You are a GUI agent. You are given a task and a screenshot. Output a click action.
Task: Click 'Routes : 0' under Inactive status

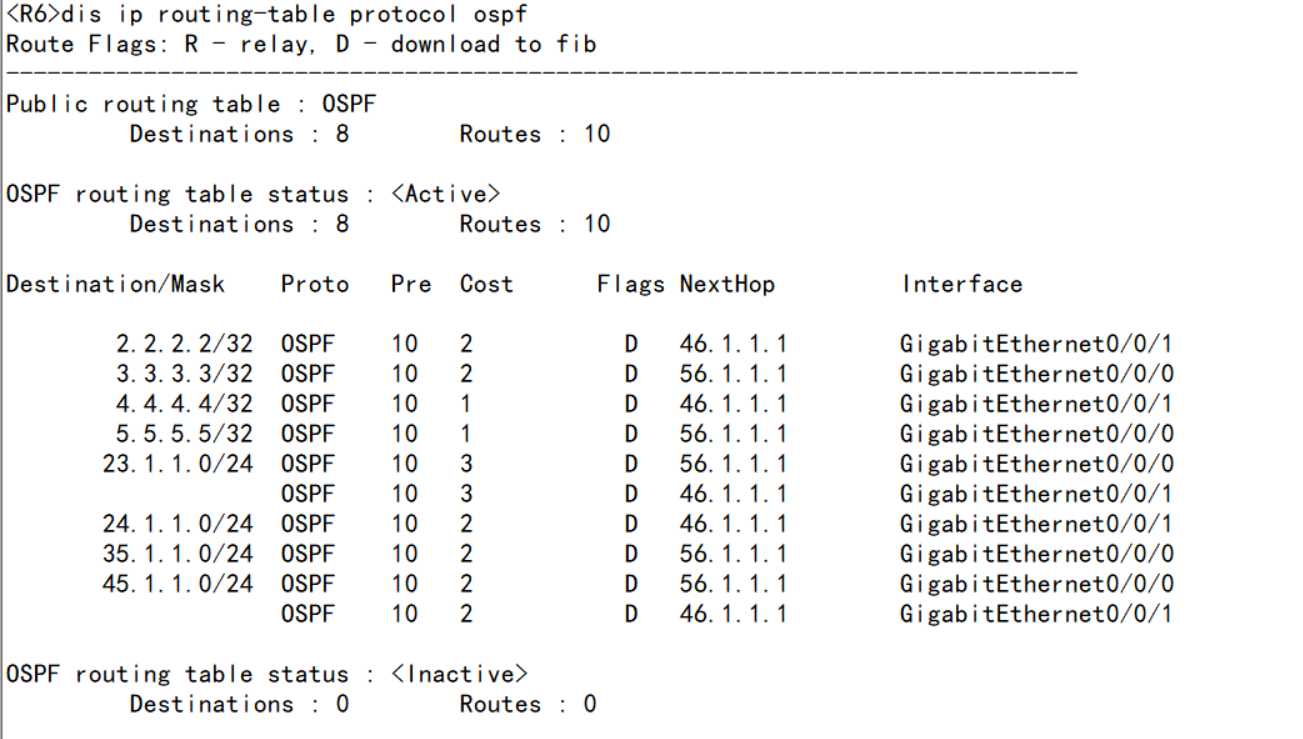coord(528,705)
